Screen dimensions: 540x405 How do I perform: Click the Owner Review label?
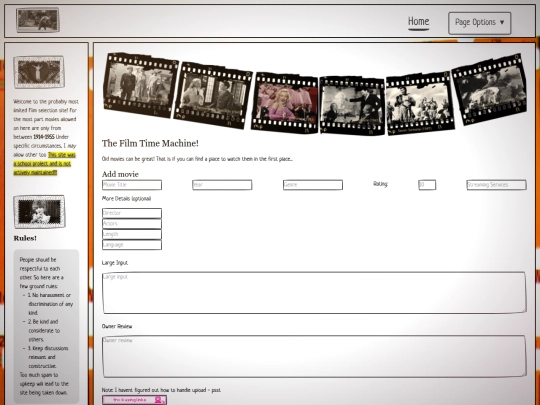tap(117, 326)
